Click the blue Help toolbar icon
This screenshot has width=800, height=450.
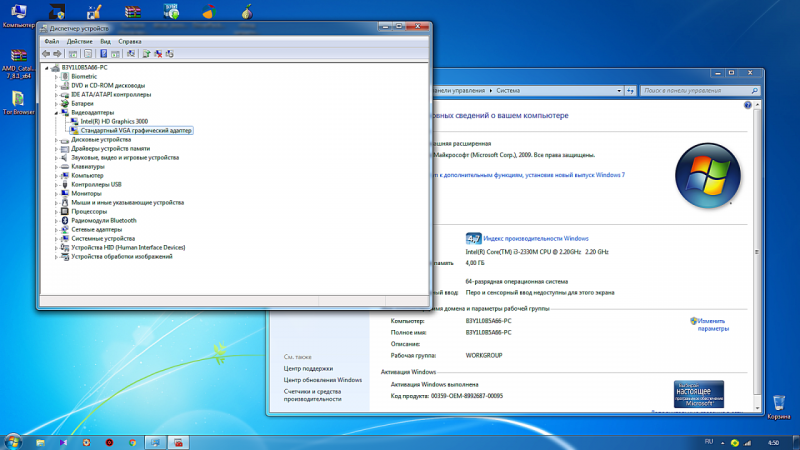click(x=104, y=54)
